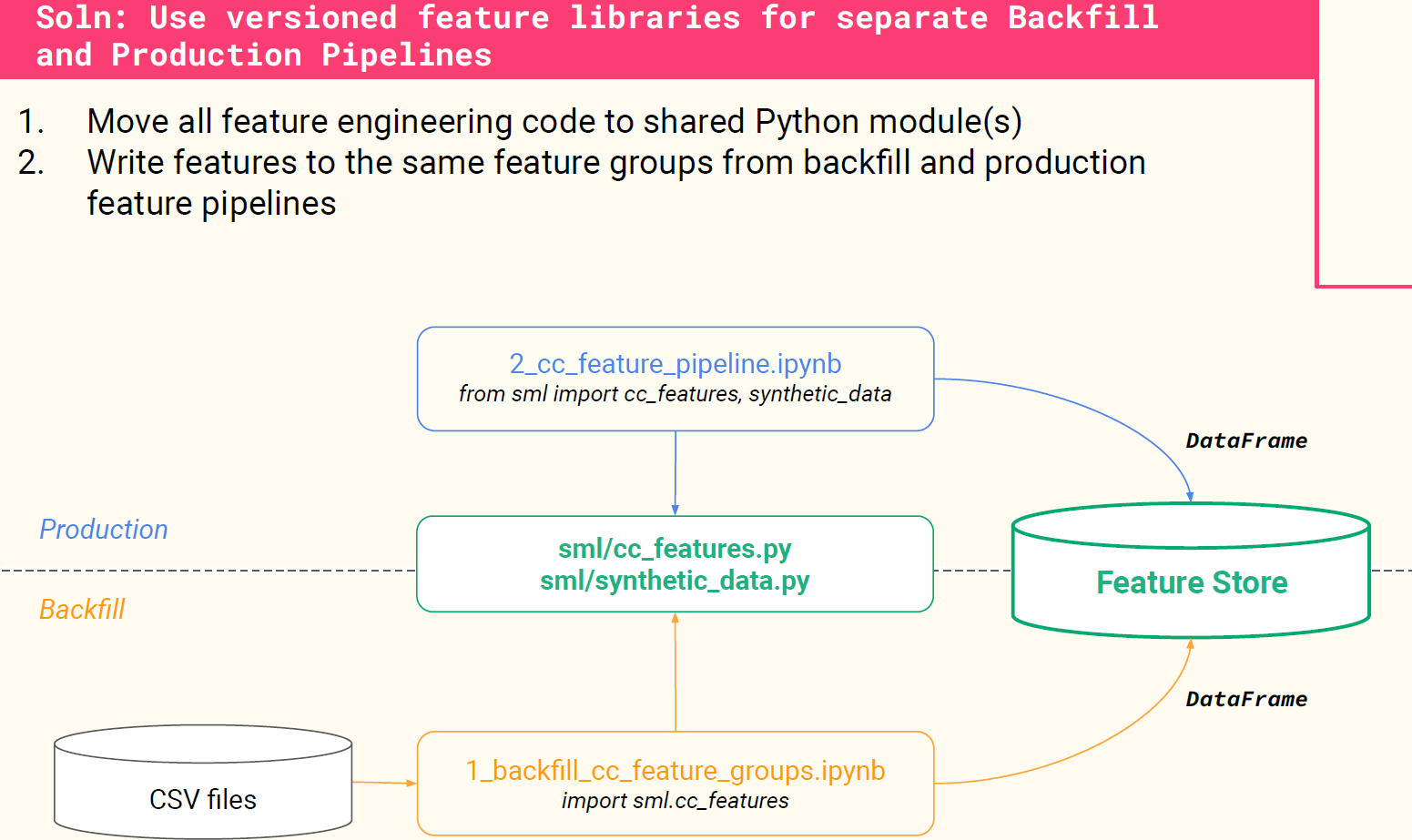Select the text 'Write features to the same feature groups'
The width and height of the screenshot is (1412, 840).
(401, 163)
